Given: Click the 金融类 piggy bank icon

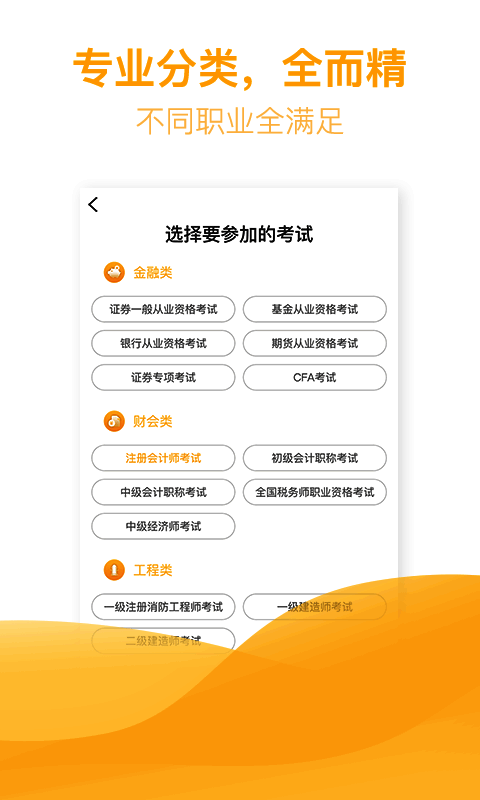Looking at the screenshot, I should [x=114, y=273].
